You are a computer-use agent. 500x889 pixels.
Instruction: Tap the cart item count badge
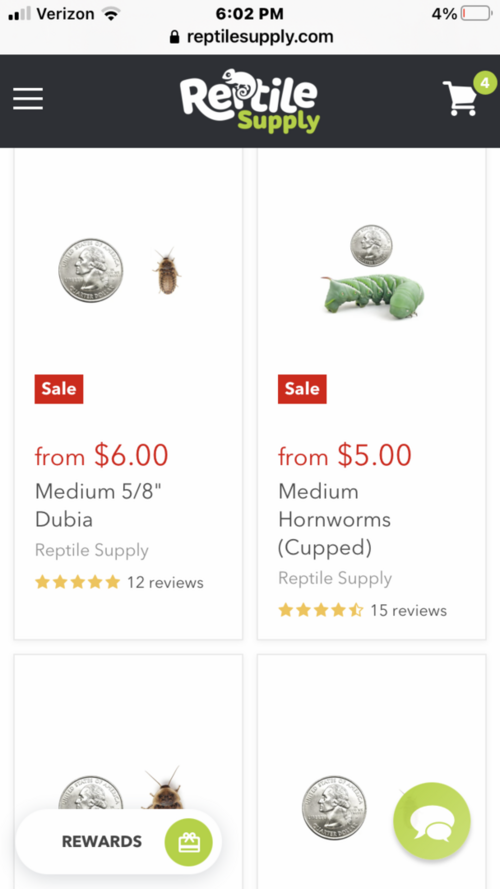coord(484,83)
